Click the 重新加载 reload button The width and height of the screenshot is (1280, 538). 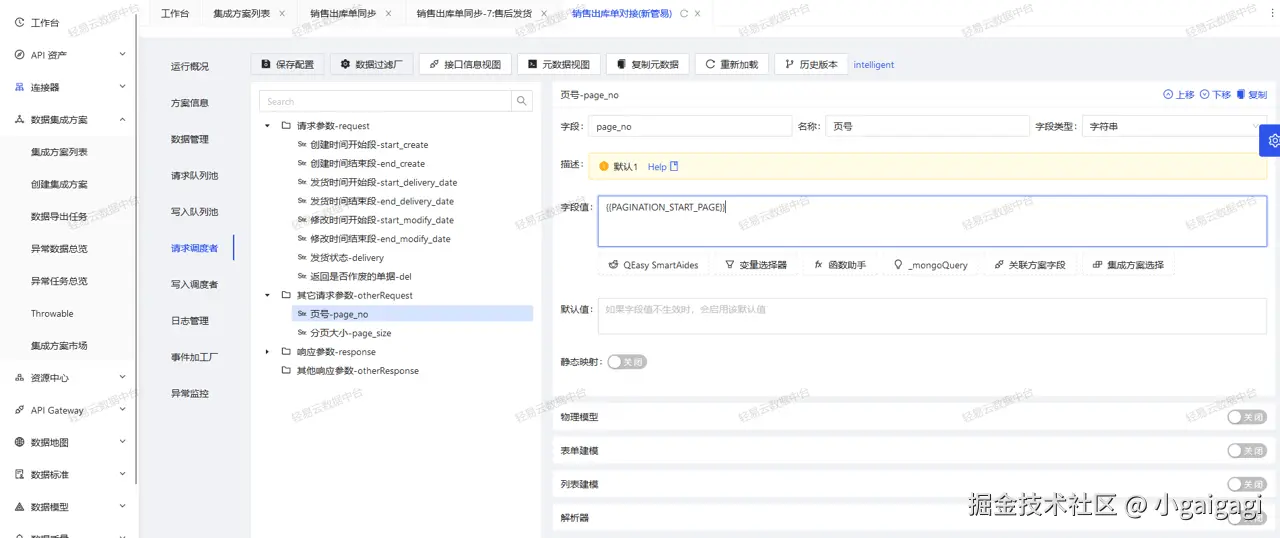click(732, 64)
